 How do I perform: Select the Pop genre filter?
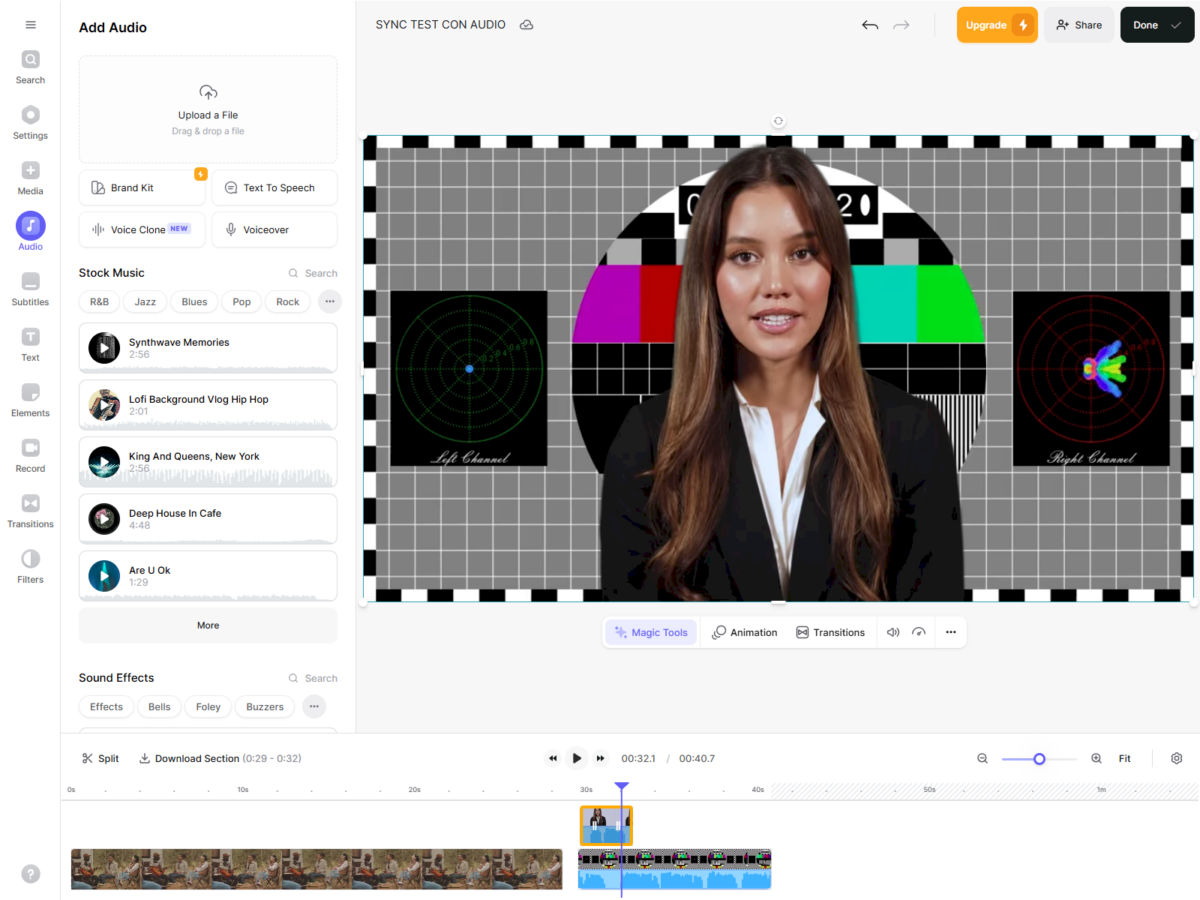(242, 301)
